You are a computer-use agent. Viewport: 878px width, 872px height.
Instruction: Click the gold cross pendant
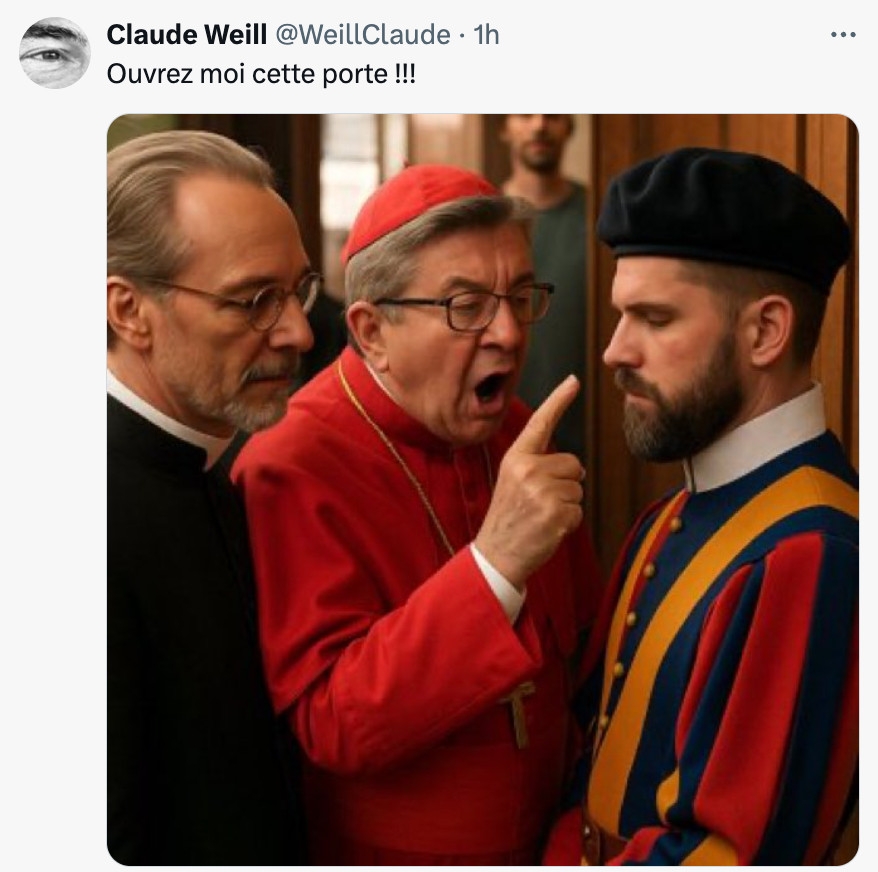coord(519,714)
